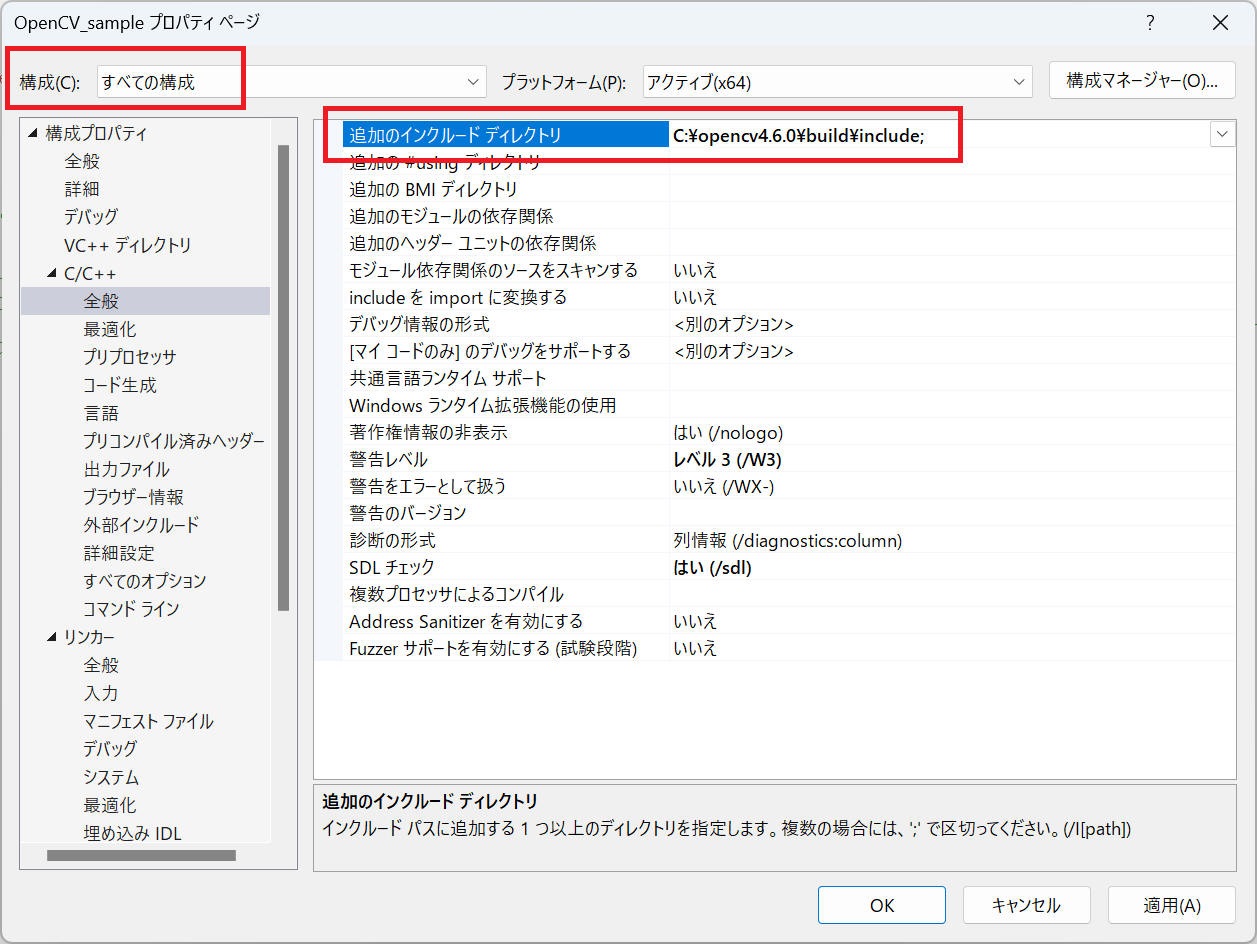Select 外部インクルード in the tree
The image size is (1257, 944).
click(139, 524)
